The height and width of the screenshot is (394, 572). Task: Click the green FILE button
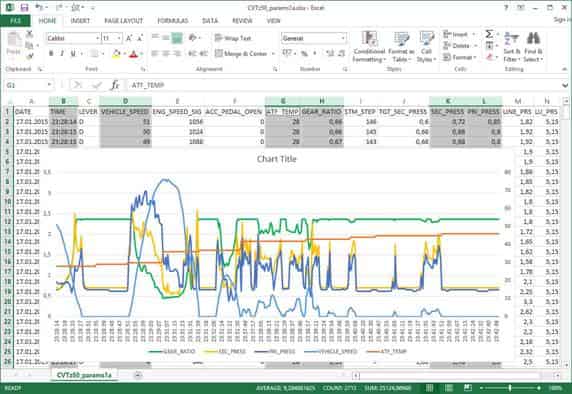click(x=15, y=21)
